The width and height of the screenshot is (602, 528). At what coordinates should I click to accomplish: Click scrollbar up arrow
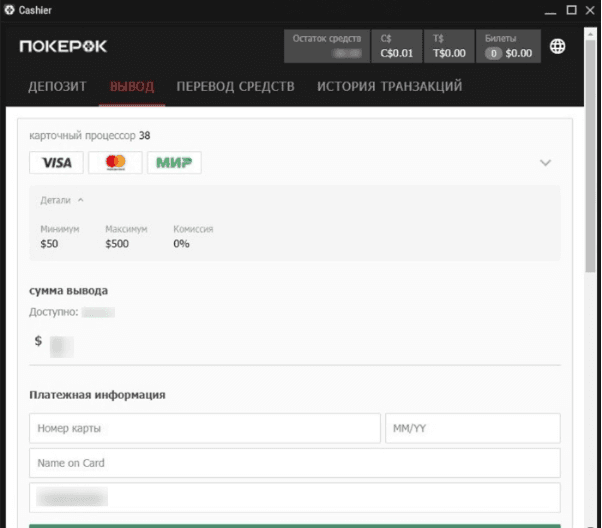click(x=590, y=34)
